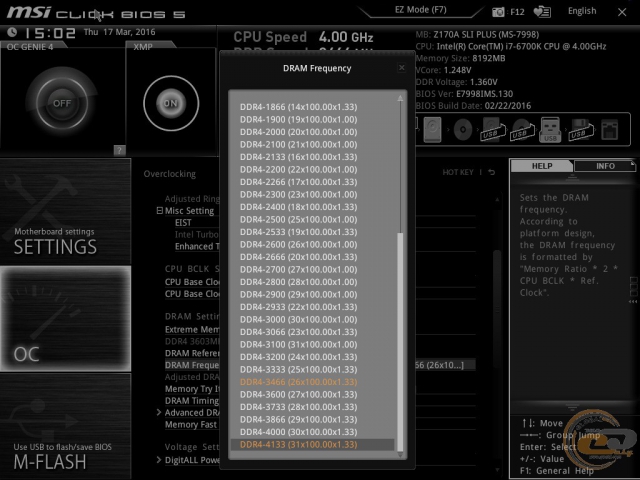Screen dimensions: 640x480
Task: Select the USB flash drive boot icon
Action: (550, 129)
